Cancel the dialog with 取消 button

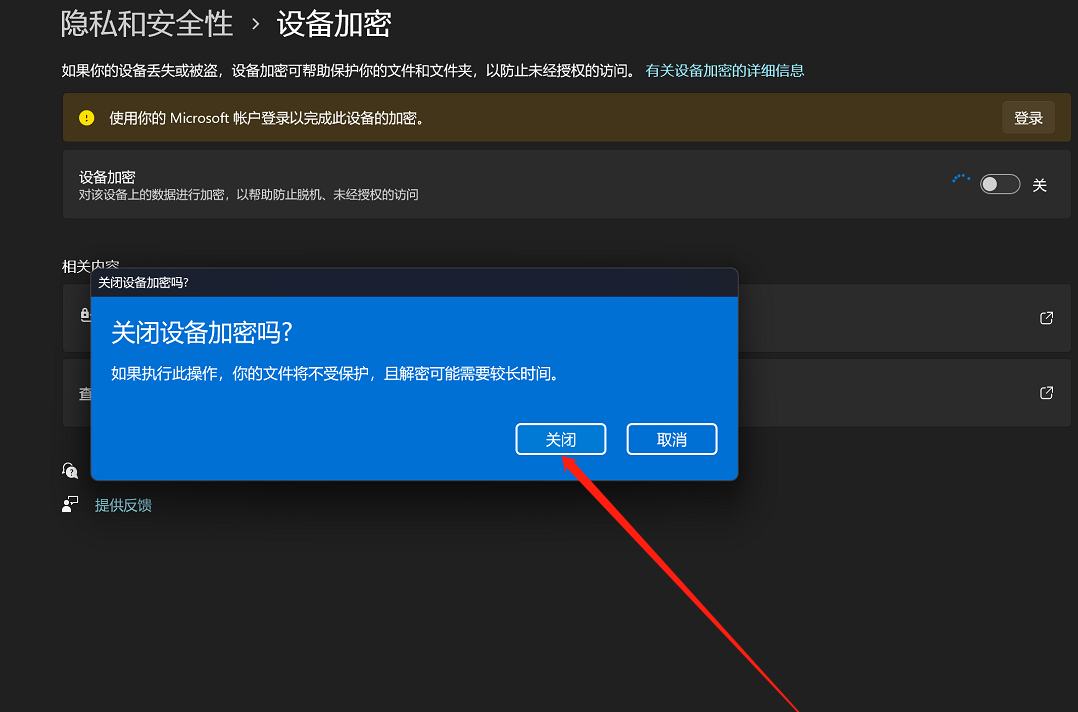(672, 439)
